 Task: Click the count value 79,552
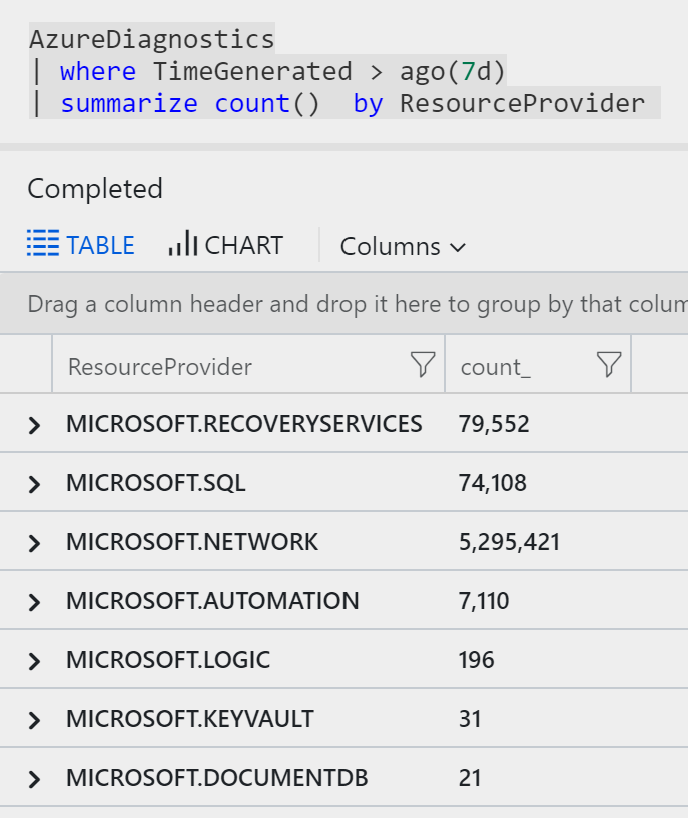tap(494, 424)
